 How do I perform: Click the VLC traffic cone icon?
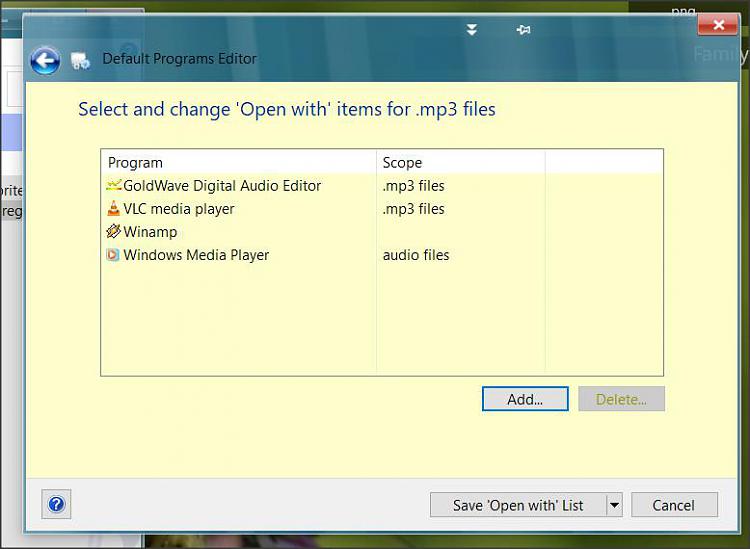pos(113,209)
